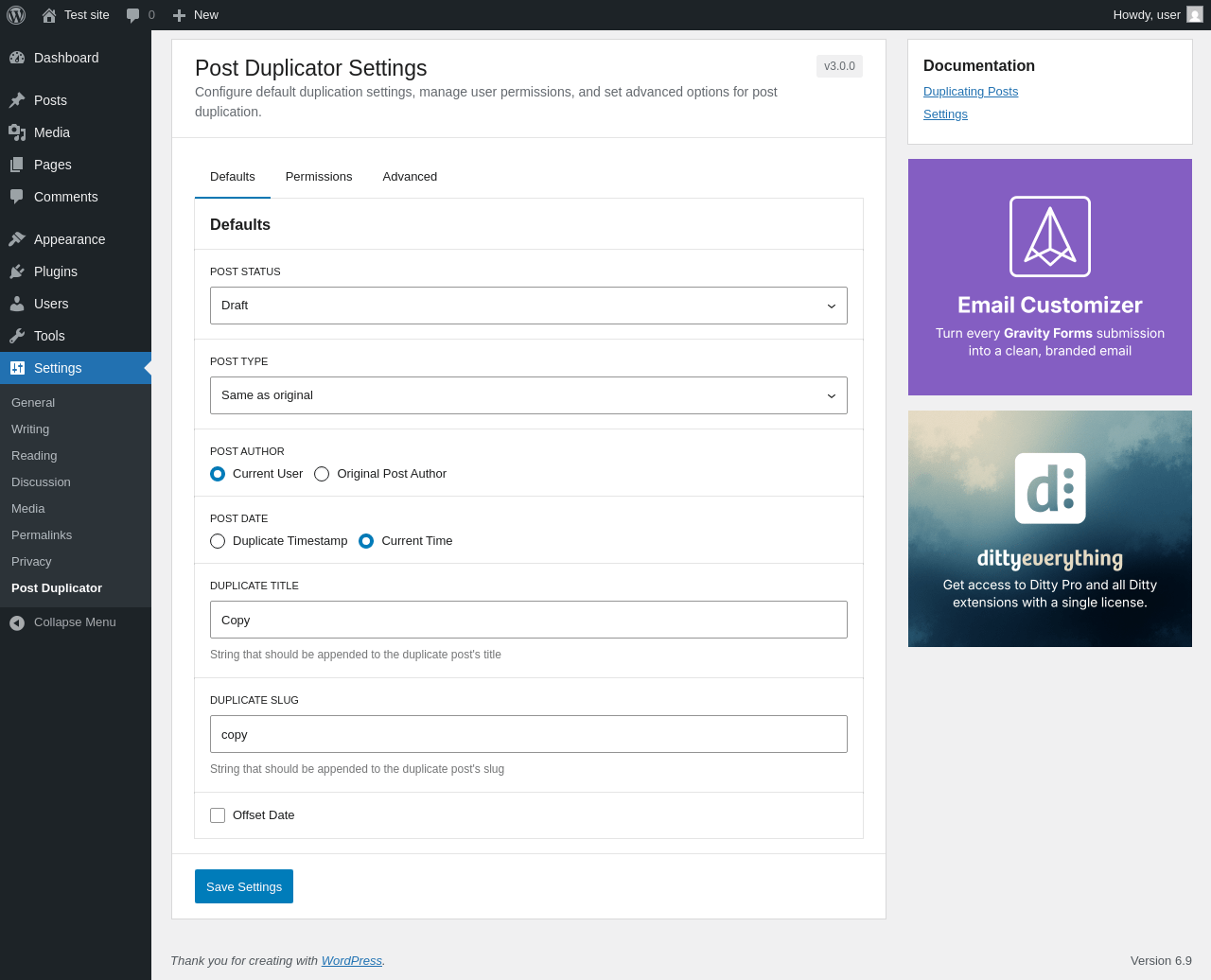
Task: Enable the Offset Date checkbox
Action: click(218, 815)
